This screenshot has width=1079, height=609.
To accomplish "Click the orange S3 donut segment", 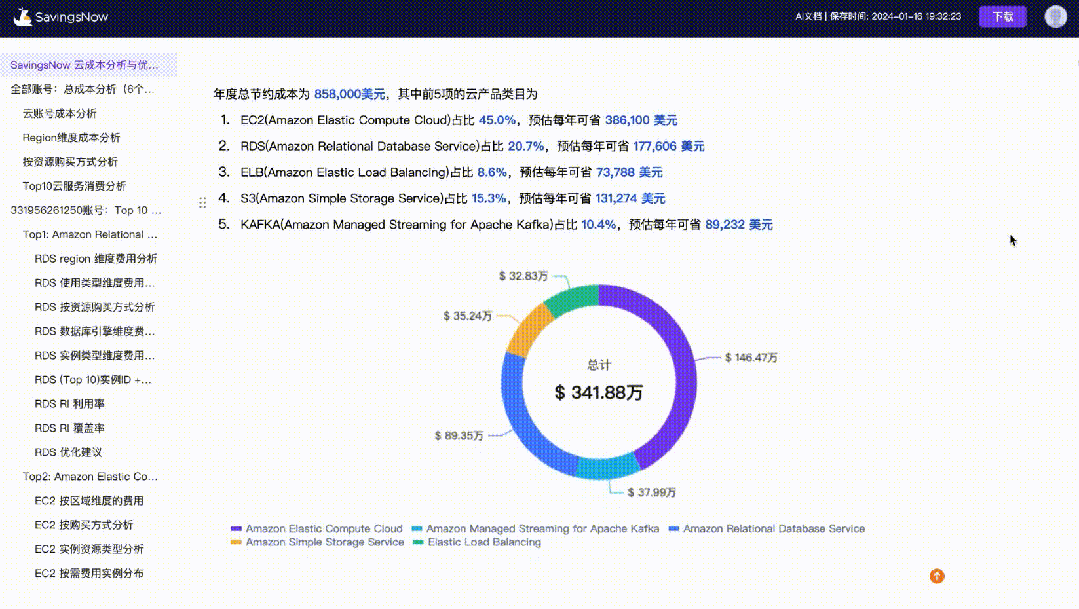I will [529, 330].
